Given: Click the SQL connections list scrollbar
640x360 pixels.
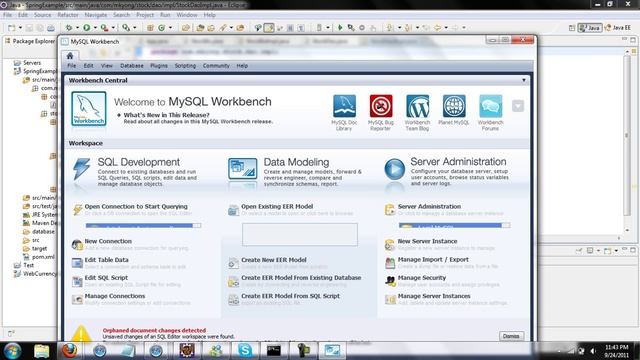Looking at the screenshot, I should coord(197,225).
